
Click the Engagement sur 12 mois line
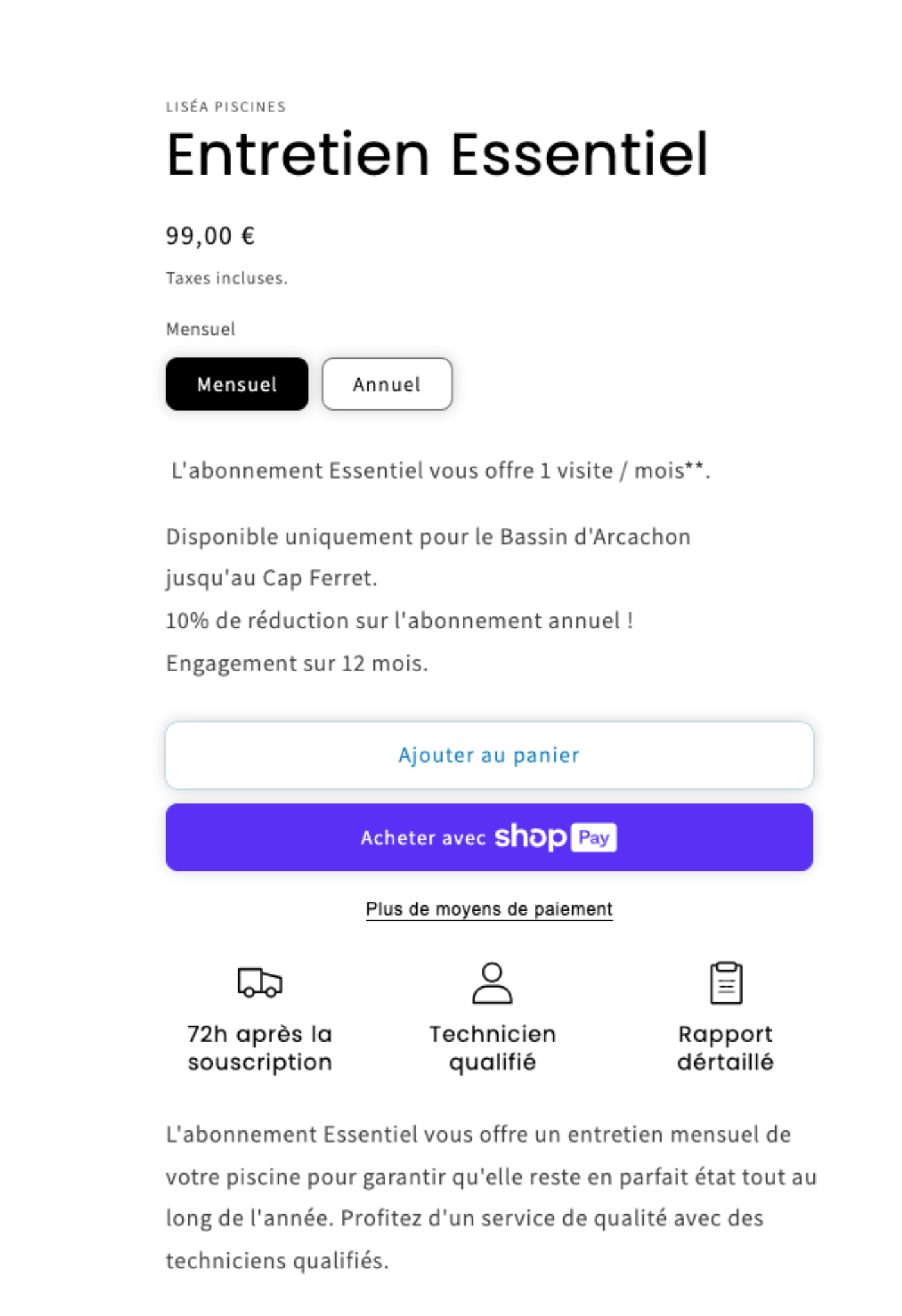coord(297,663)
